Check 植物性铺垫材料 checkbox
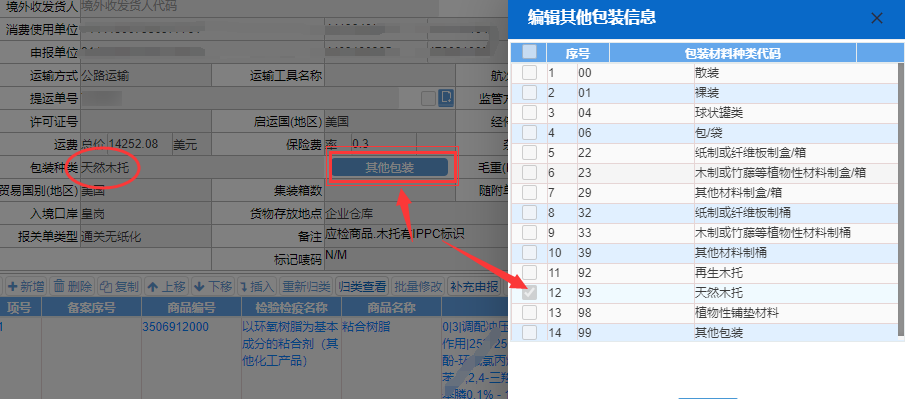Image resolution: width=905 pixels, height=399 pixels. click(x=529, y=313)
